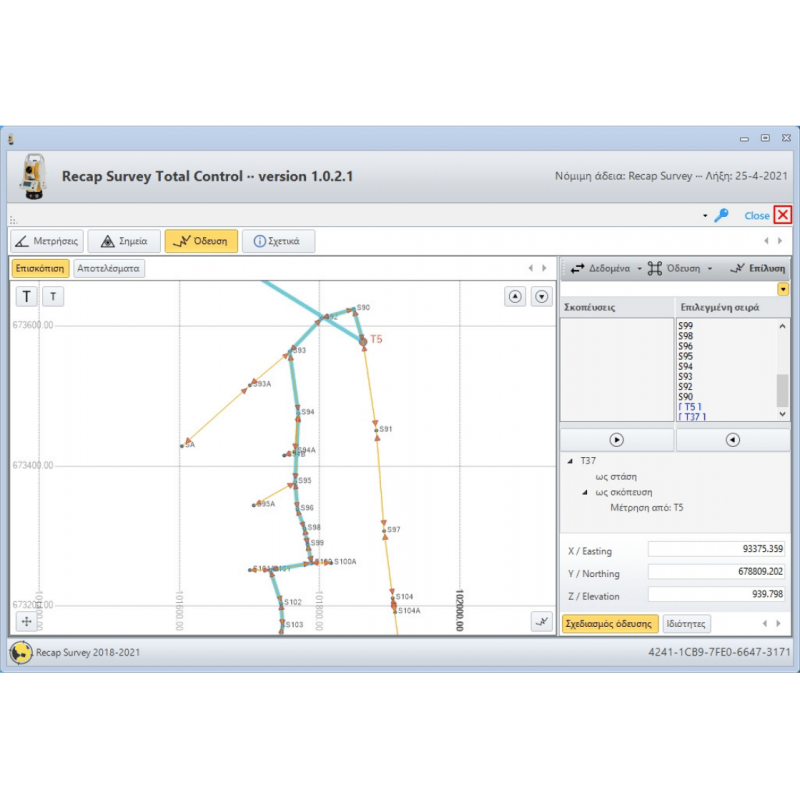Switch to the Αποτελέσματα sub-tab
800x800 pixels.
pos(109,268)
